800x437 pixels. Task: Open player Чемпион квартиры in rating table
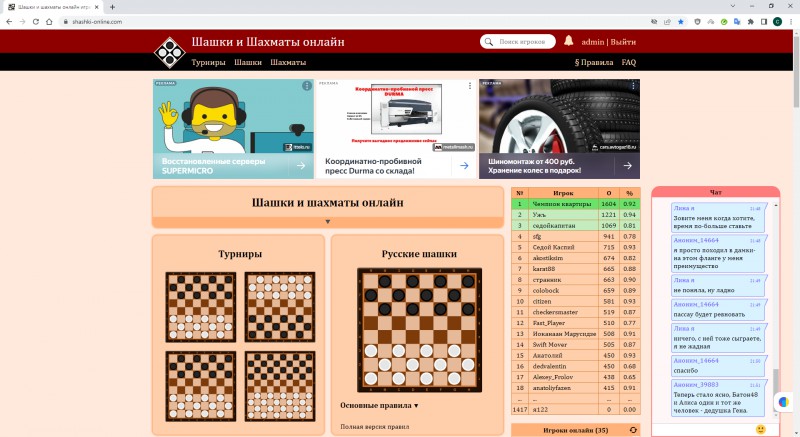[562, 204]
